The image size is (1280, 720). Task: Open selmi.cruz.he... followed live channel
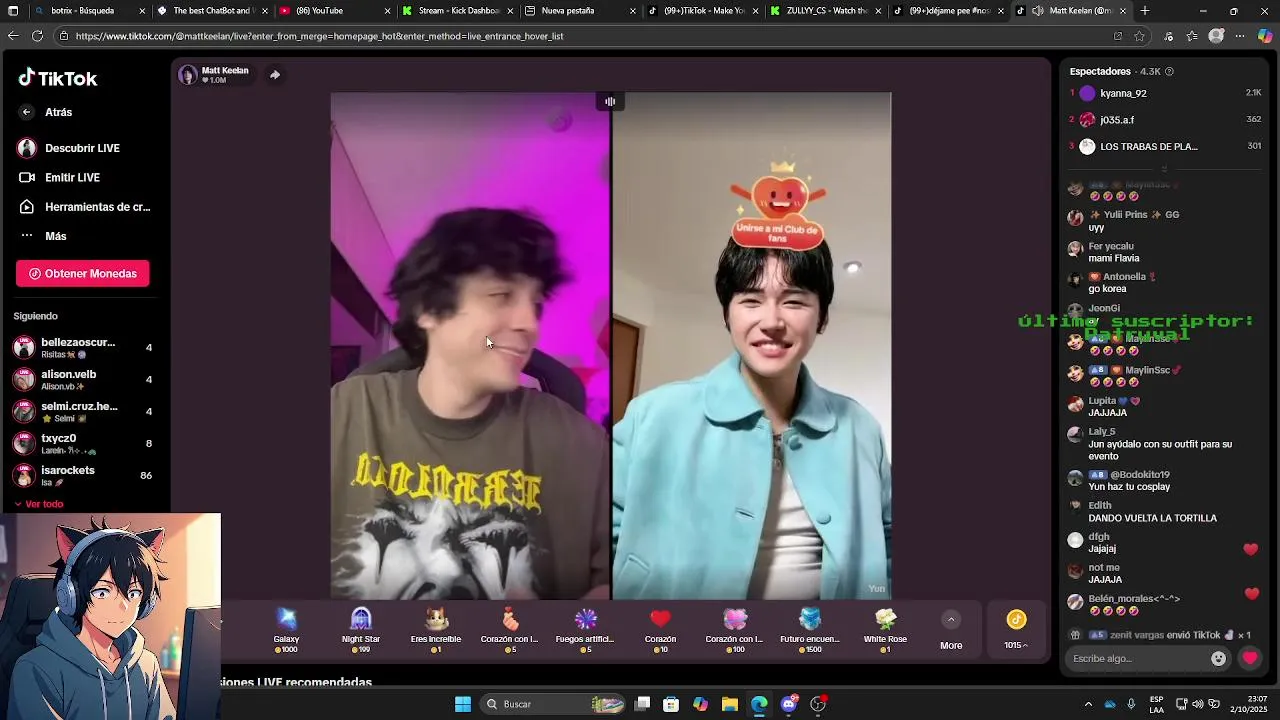click(x=82, y=411)
